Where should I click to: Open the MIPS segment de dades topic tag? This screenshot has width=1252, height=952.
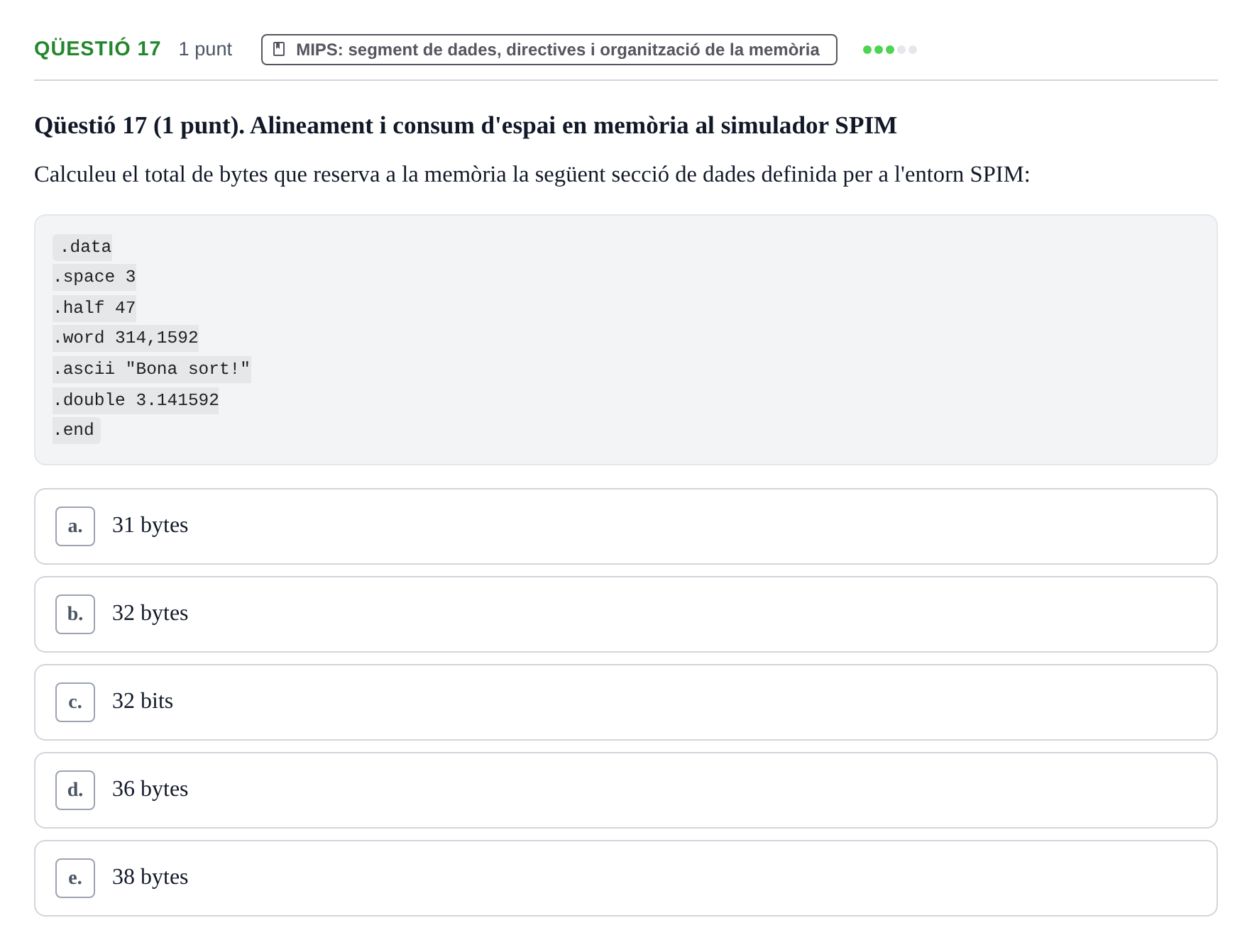coord(549,50)
